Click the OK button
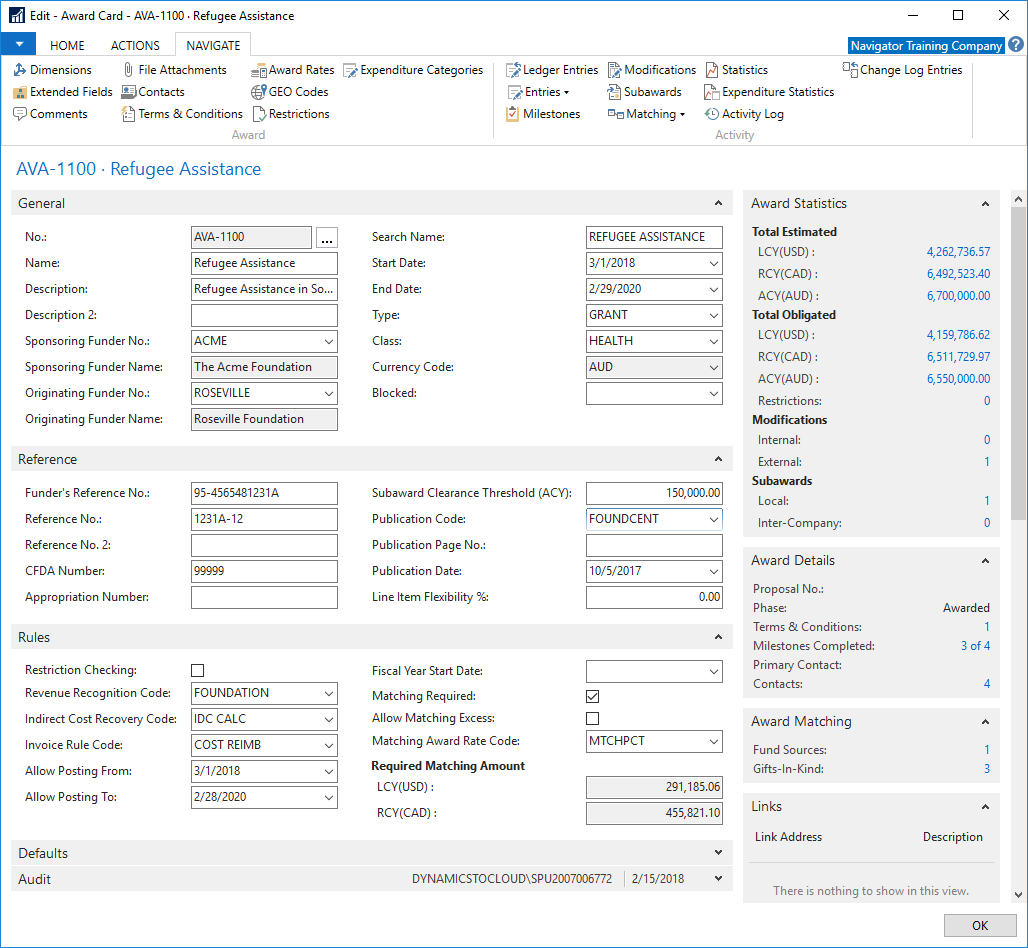Image resolution: width=1028 pixels, height=948 pixels. 979,925
